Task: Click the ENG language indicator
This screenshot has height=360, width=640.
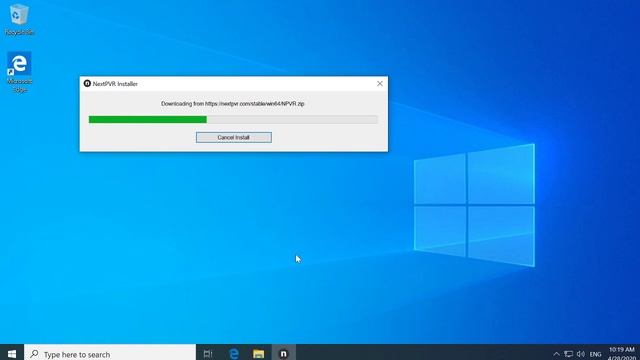Action: pos(596,354)
